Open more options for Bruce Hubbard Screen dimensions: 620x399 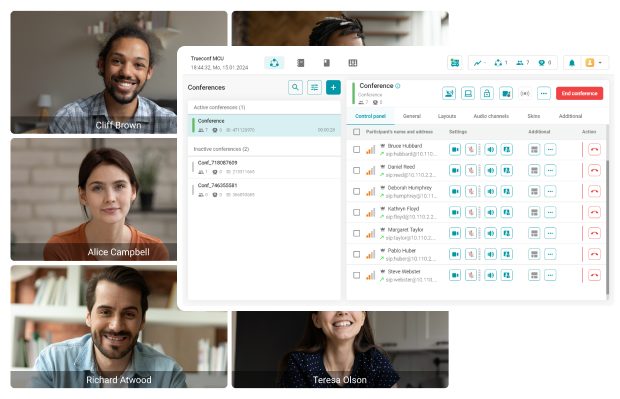click(550, 149)
